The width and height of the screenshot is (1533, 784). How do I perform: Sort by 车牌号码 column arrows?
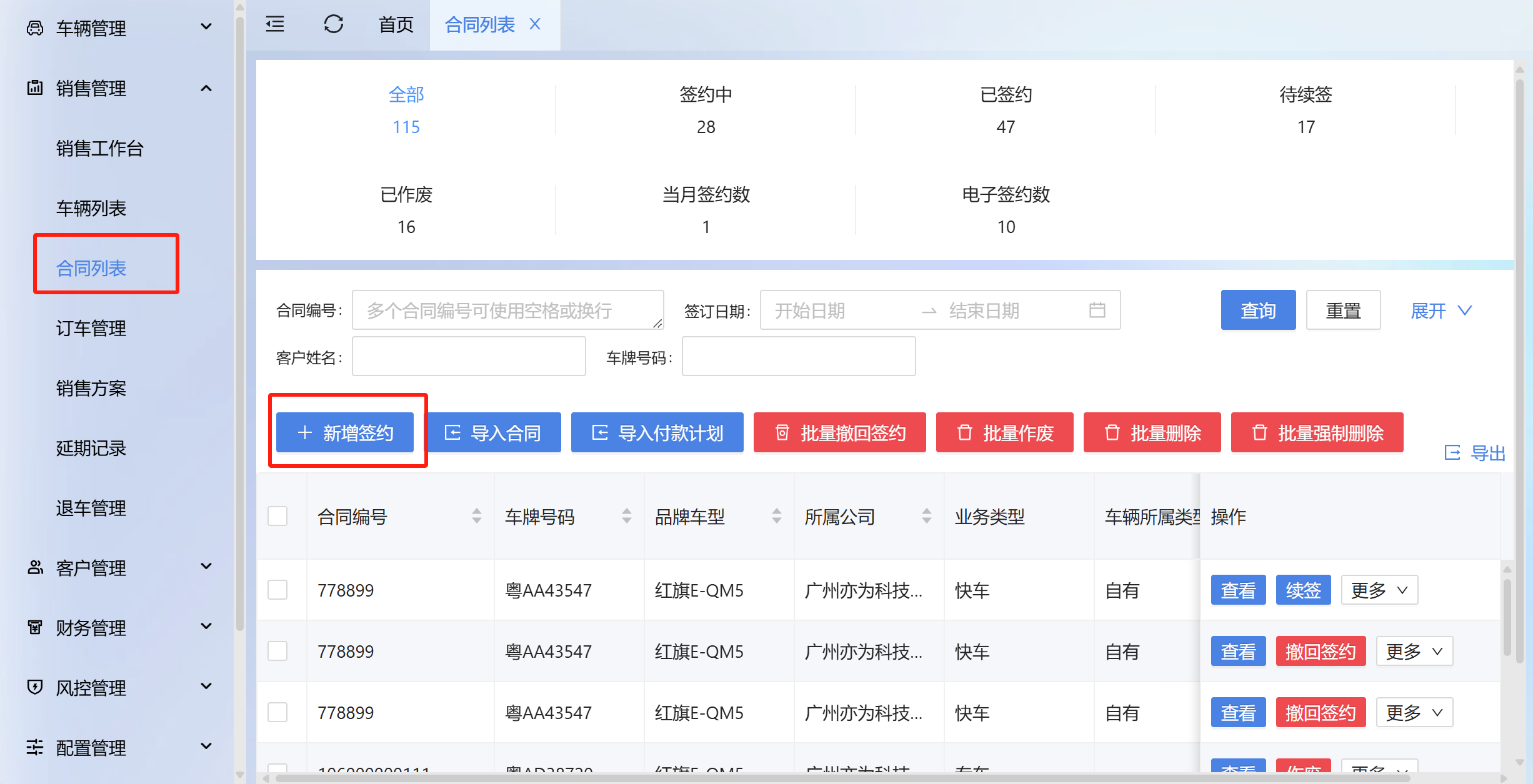pos(626,516)
